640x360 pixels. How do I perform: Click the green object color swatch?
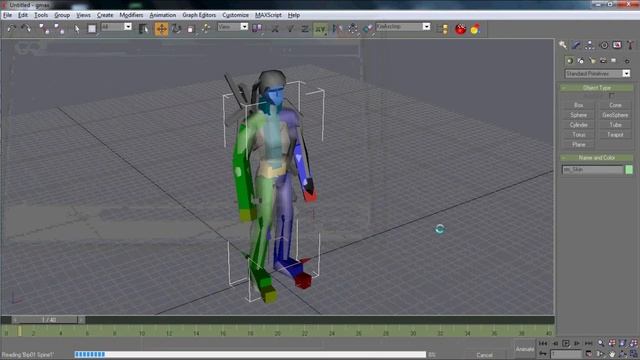tap(629, 169)
